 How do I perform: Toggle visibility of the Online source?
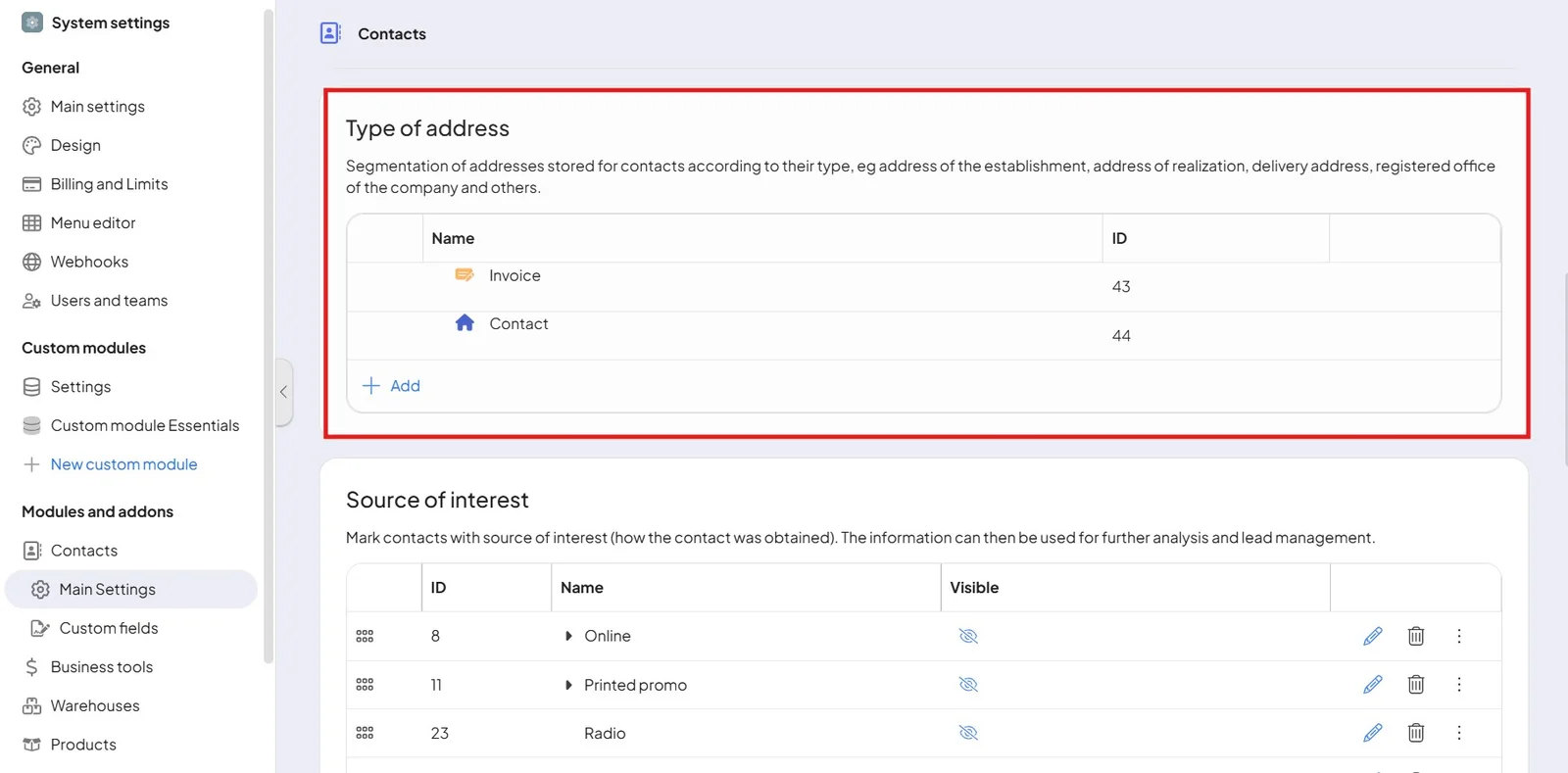[x=968, y=636]
